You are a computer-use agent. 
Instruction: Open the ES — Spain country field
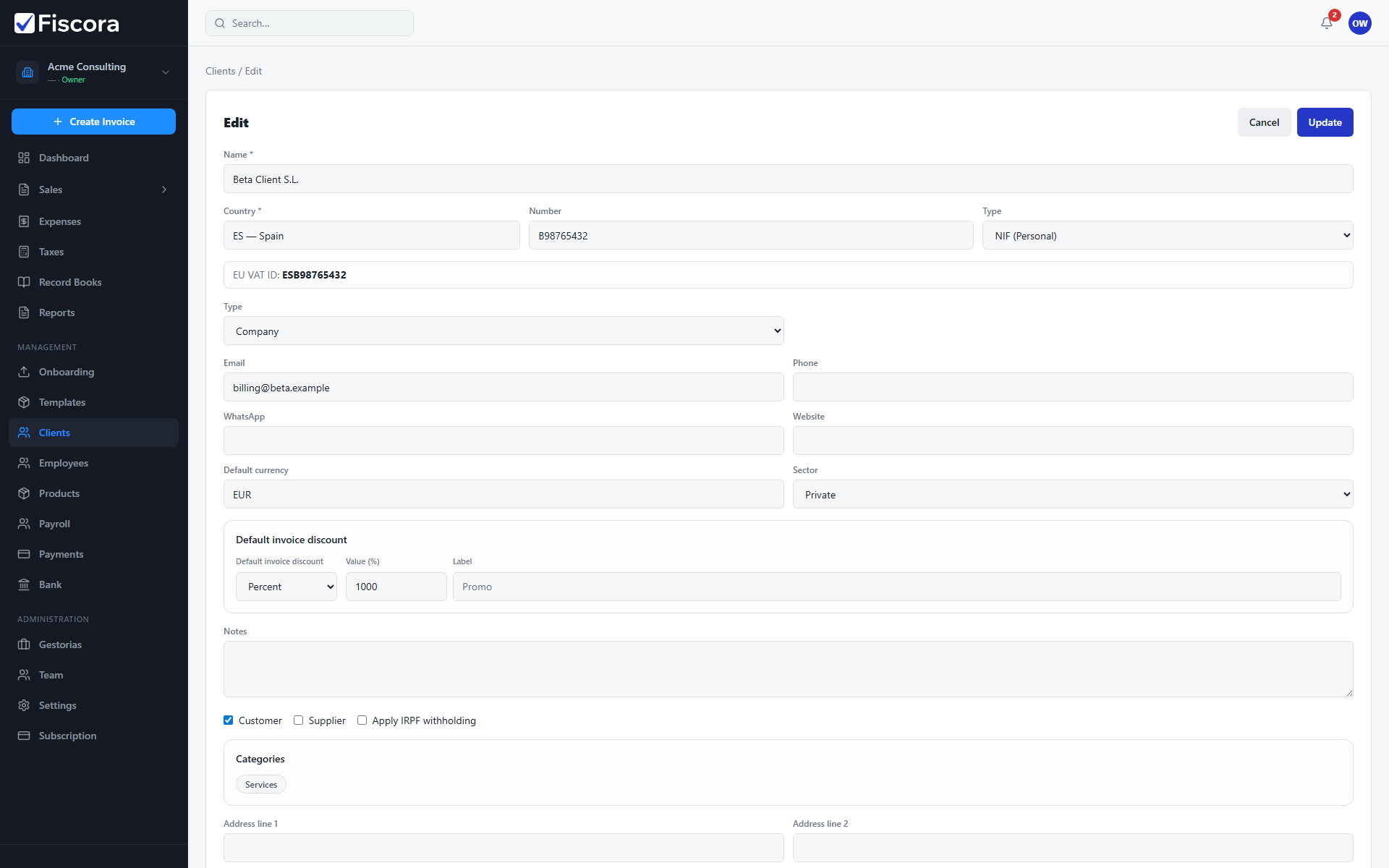pos(372,235)
